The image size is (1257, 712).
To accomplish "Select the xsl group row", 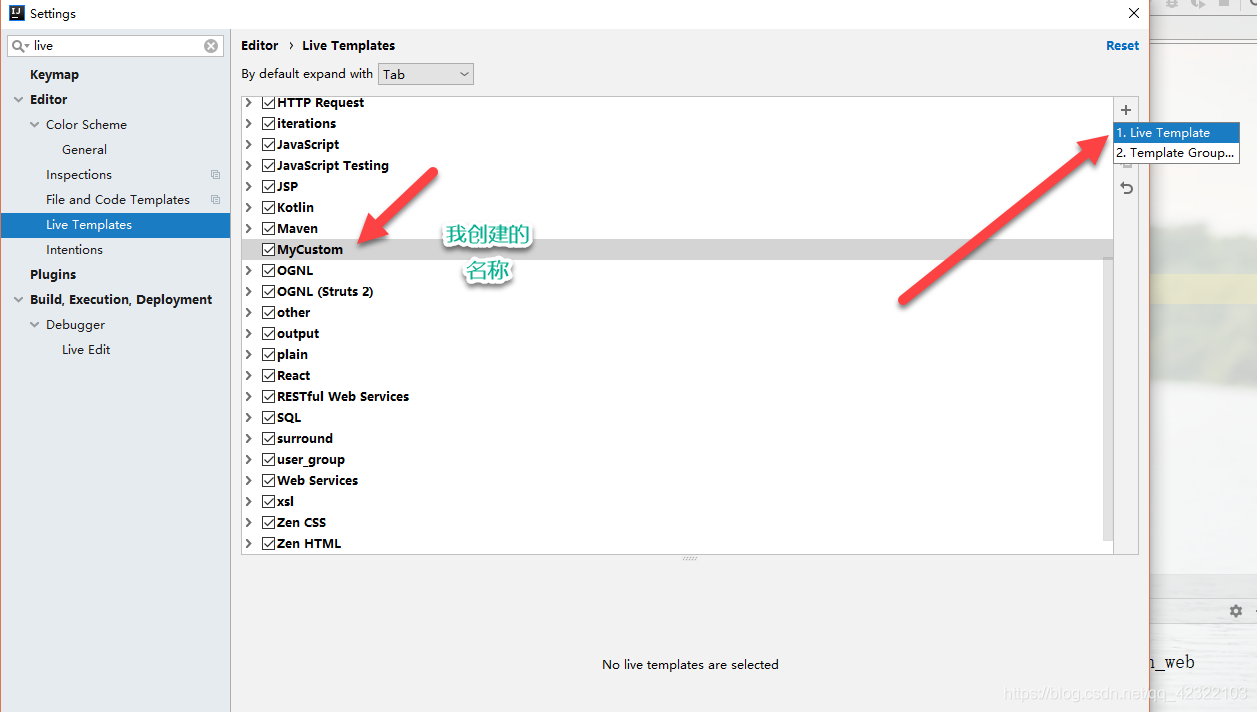I will coord(677,501).
